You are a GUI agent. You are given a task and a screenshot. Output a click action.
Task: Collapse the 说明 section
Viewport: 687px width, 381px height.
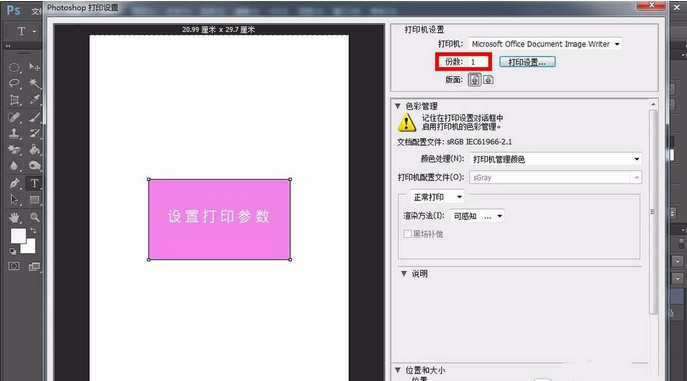pos(404,274)
